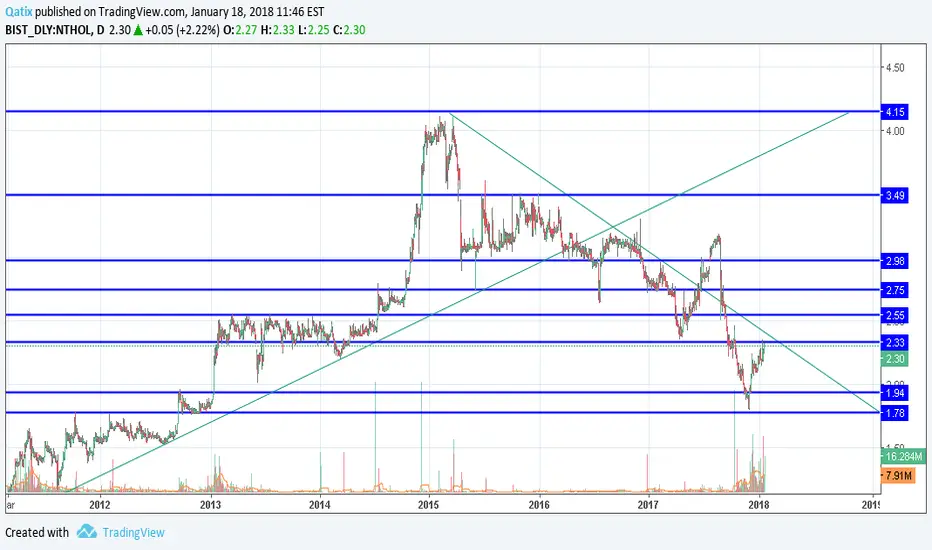Click the 2014 time axis label
The image size is (932, 550).
point(320,505)
